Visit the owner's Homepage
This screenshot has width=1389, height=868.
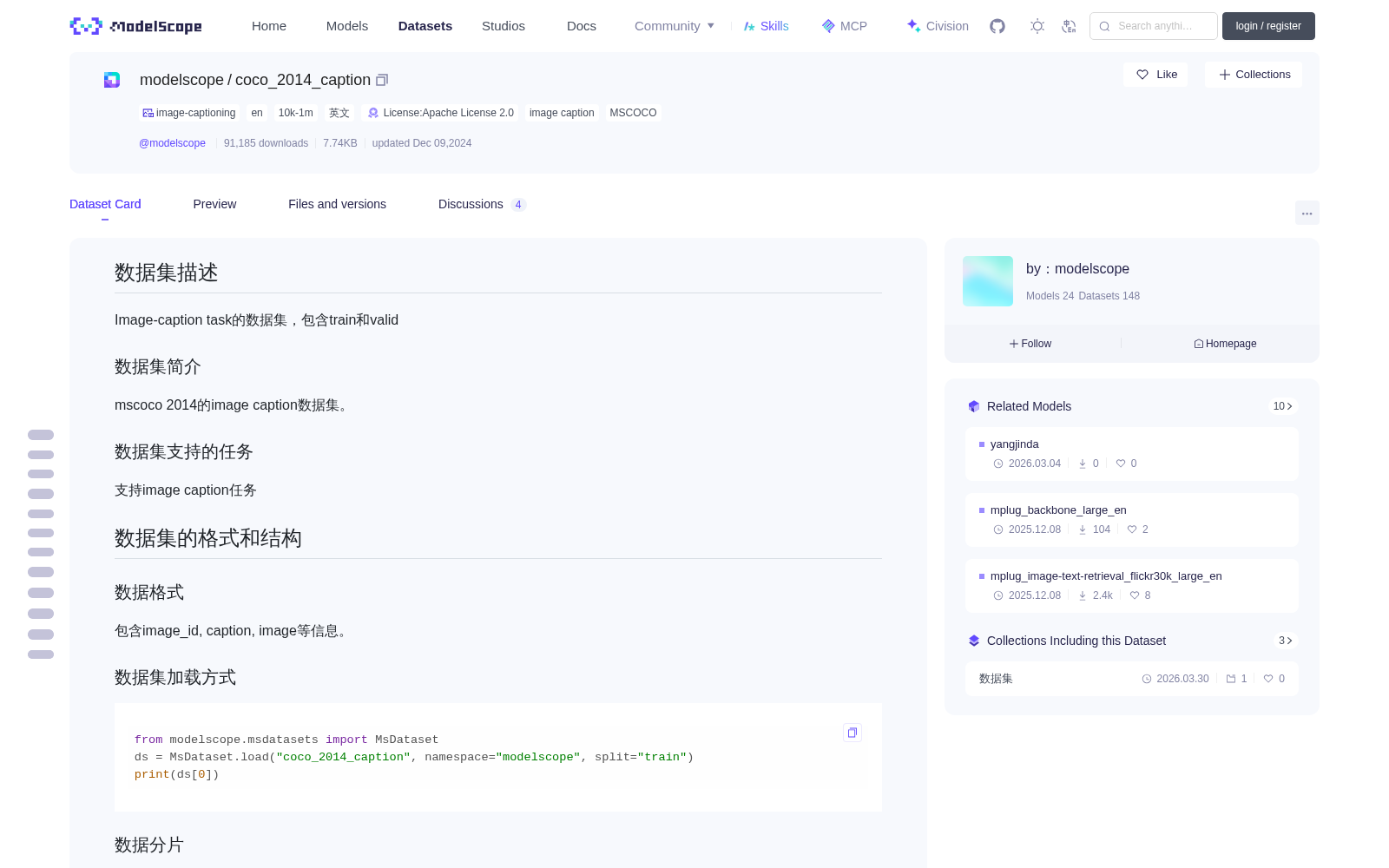tap(1225, 344)
